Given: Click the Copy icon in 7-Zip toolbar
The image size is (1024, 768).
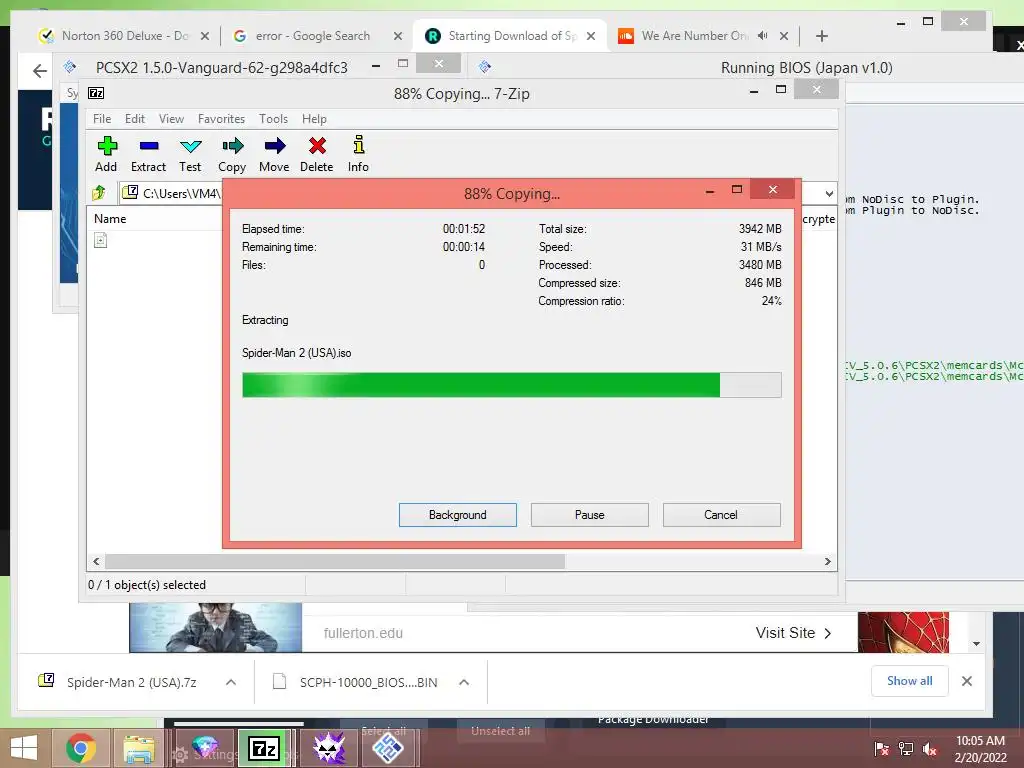Looking at the screenshot, I should click(232, 146).
